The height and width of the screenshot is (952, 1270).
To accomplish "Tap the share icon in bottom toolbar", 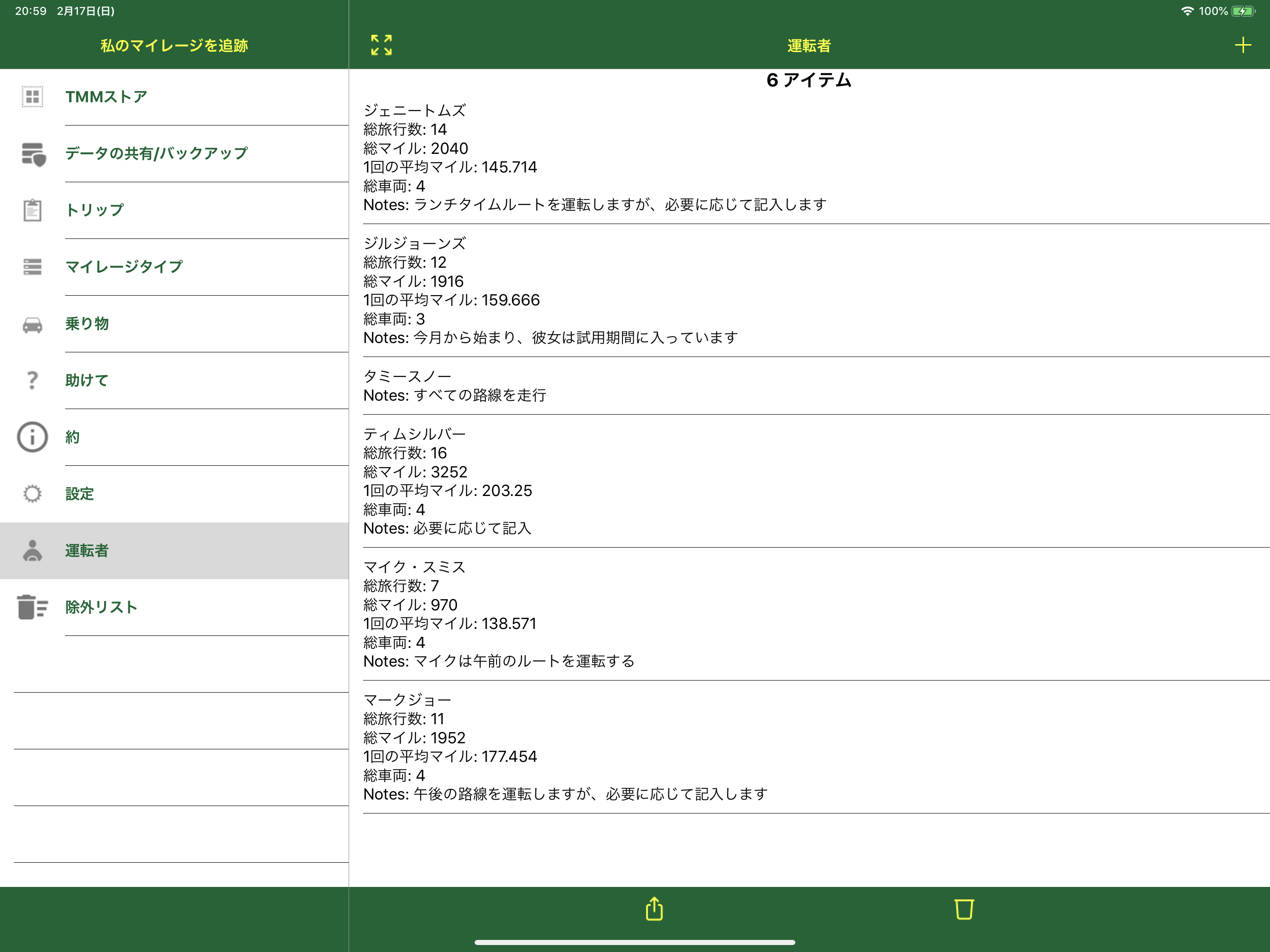I will [654, 909].
